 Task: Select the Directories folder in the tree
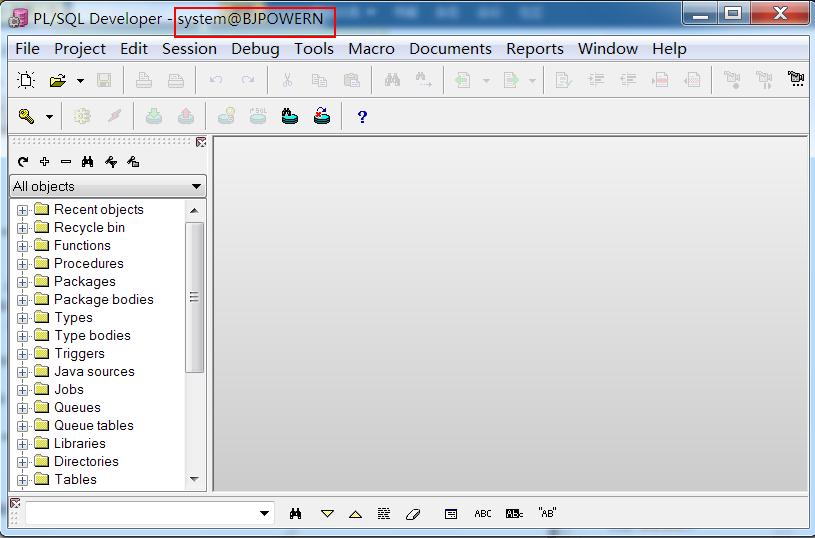[86, 462]
